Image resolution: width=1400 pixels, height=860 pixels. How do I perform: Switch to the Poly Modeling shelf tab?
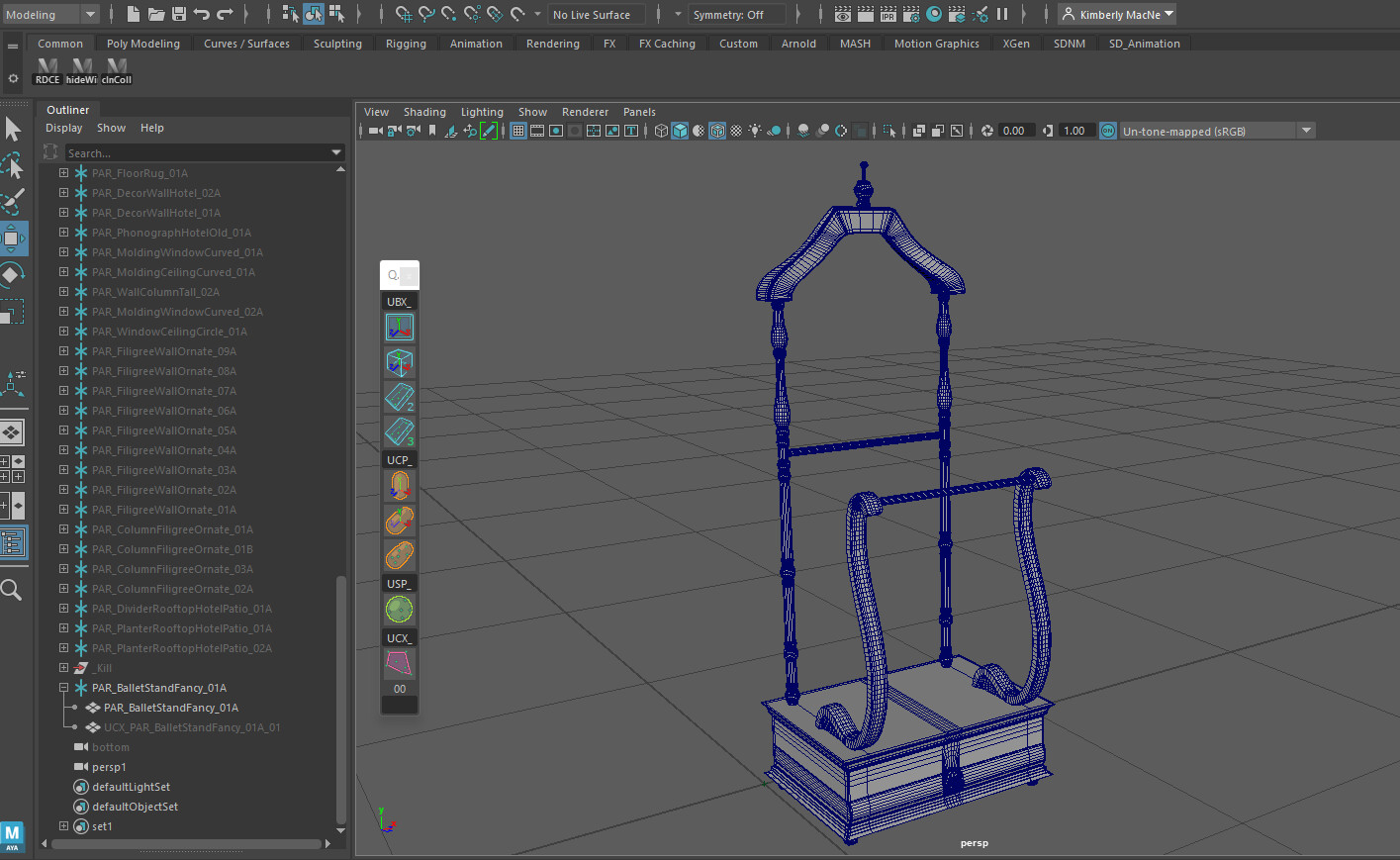(143, 44)
